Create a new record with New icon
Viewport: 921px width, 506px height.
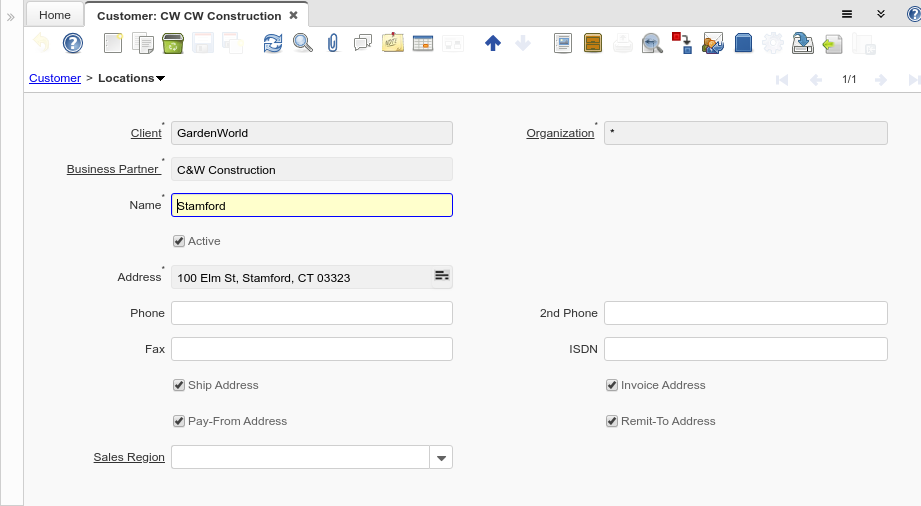coord(113,43)
